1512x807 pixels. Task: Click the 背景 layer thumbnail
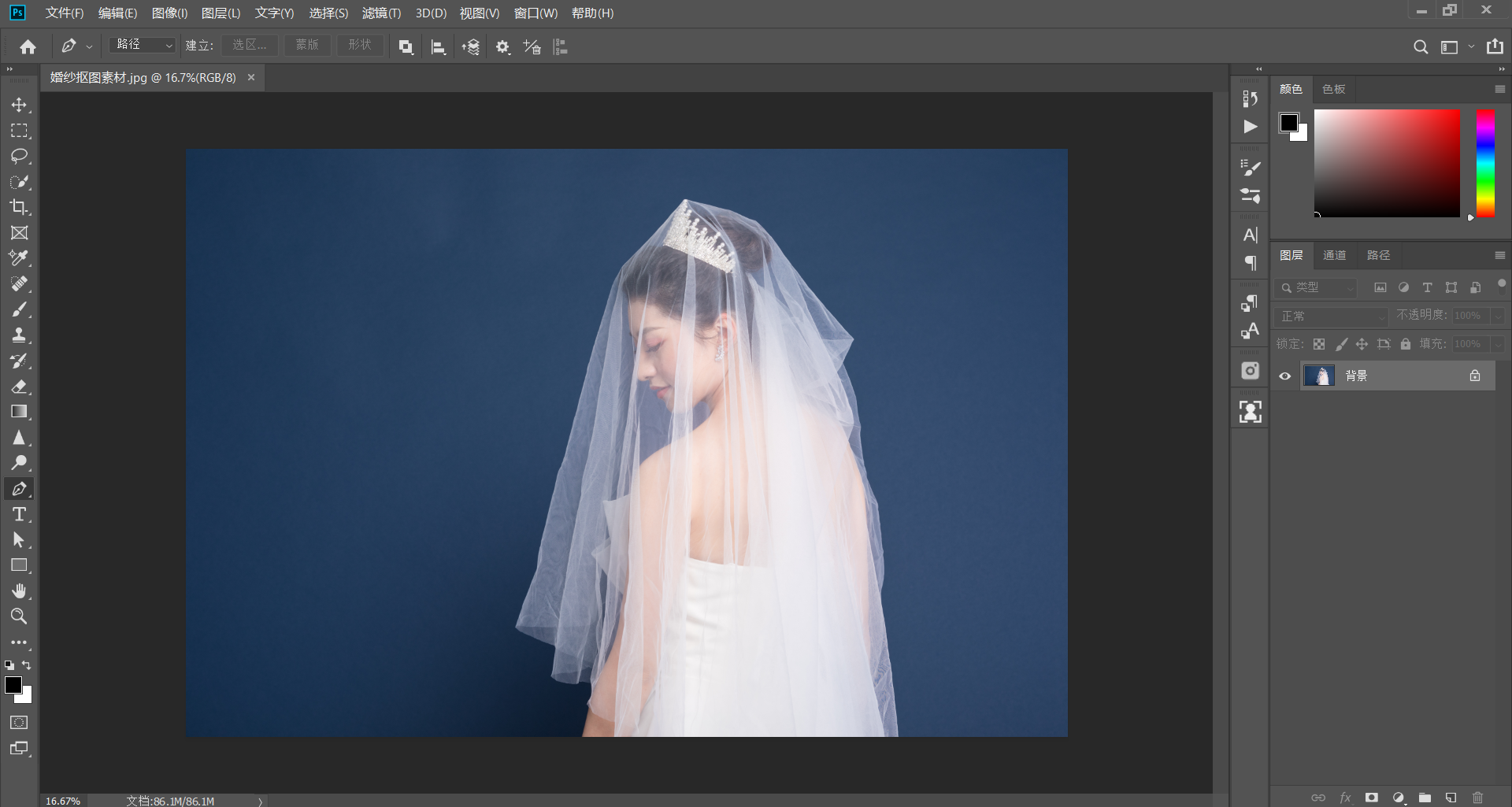point(1320,376)
